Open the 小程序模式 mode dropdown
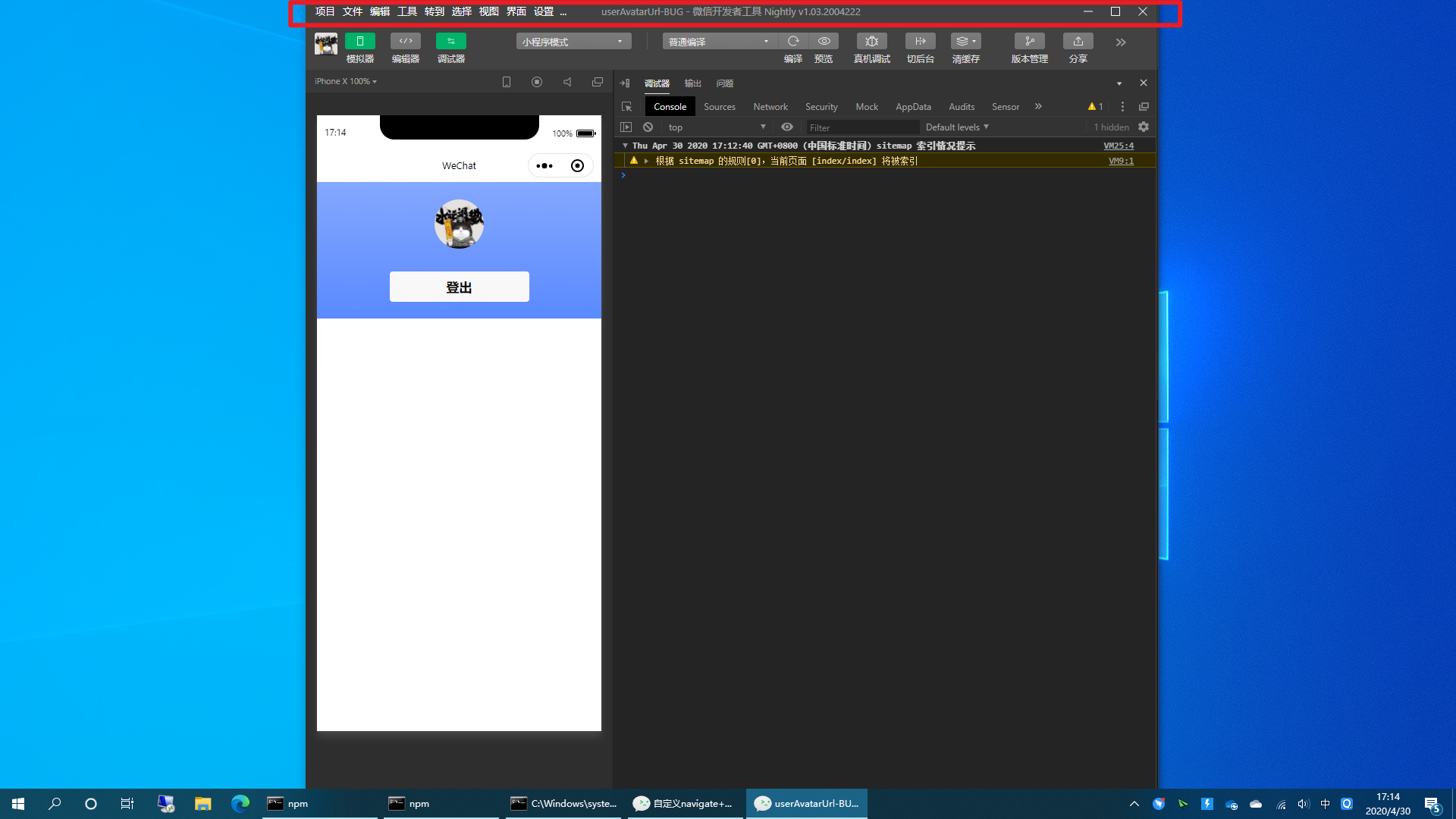This screenshot has height=819, width=1456. click(x=573, y=42)
